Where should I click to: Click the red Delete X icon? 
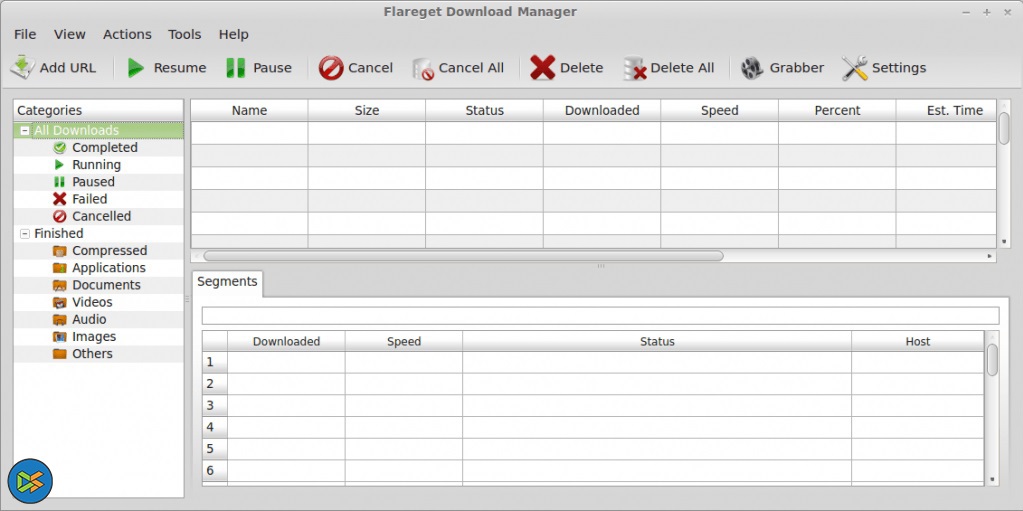pos(542,68)
